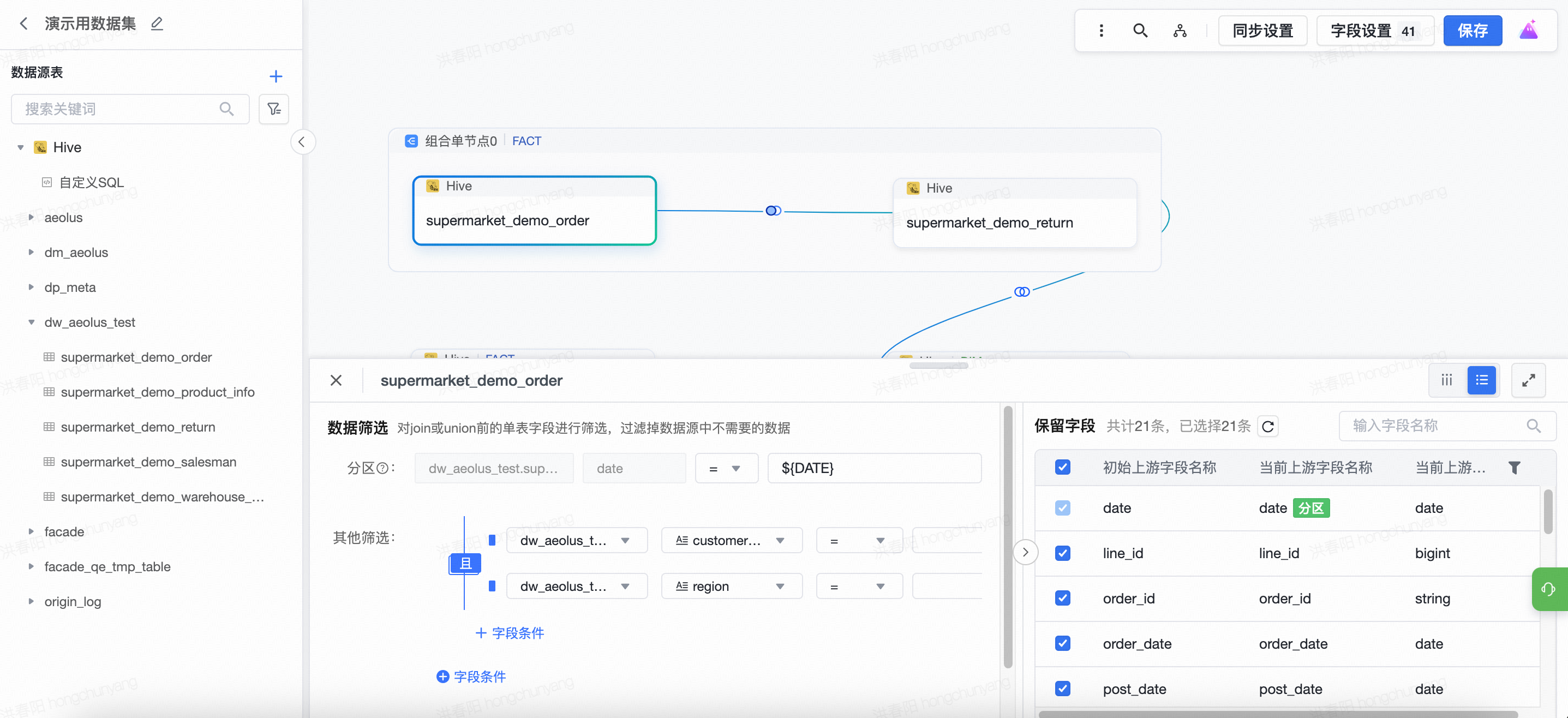Screen dimensions: 1568x718
Task: Open the region field dropdown
Action: coord(731,586)
